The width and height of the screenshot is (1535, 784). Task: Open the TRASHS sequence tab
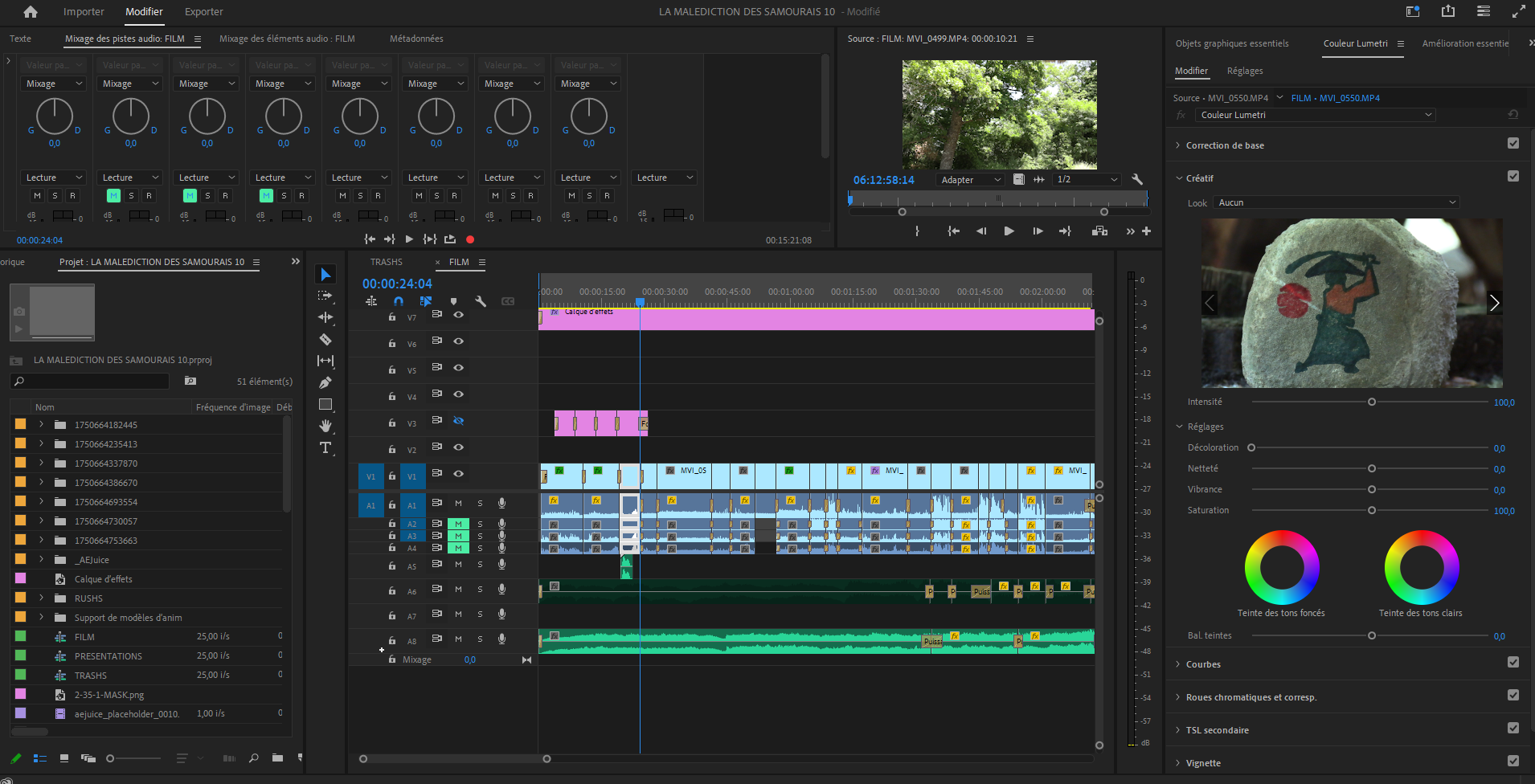(x=387, y=263)
